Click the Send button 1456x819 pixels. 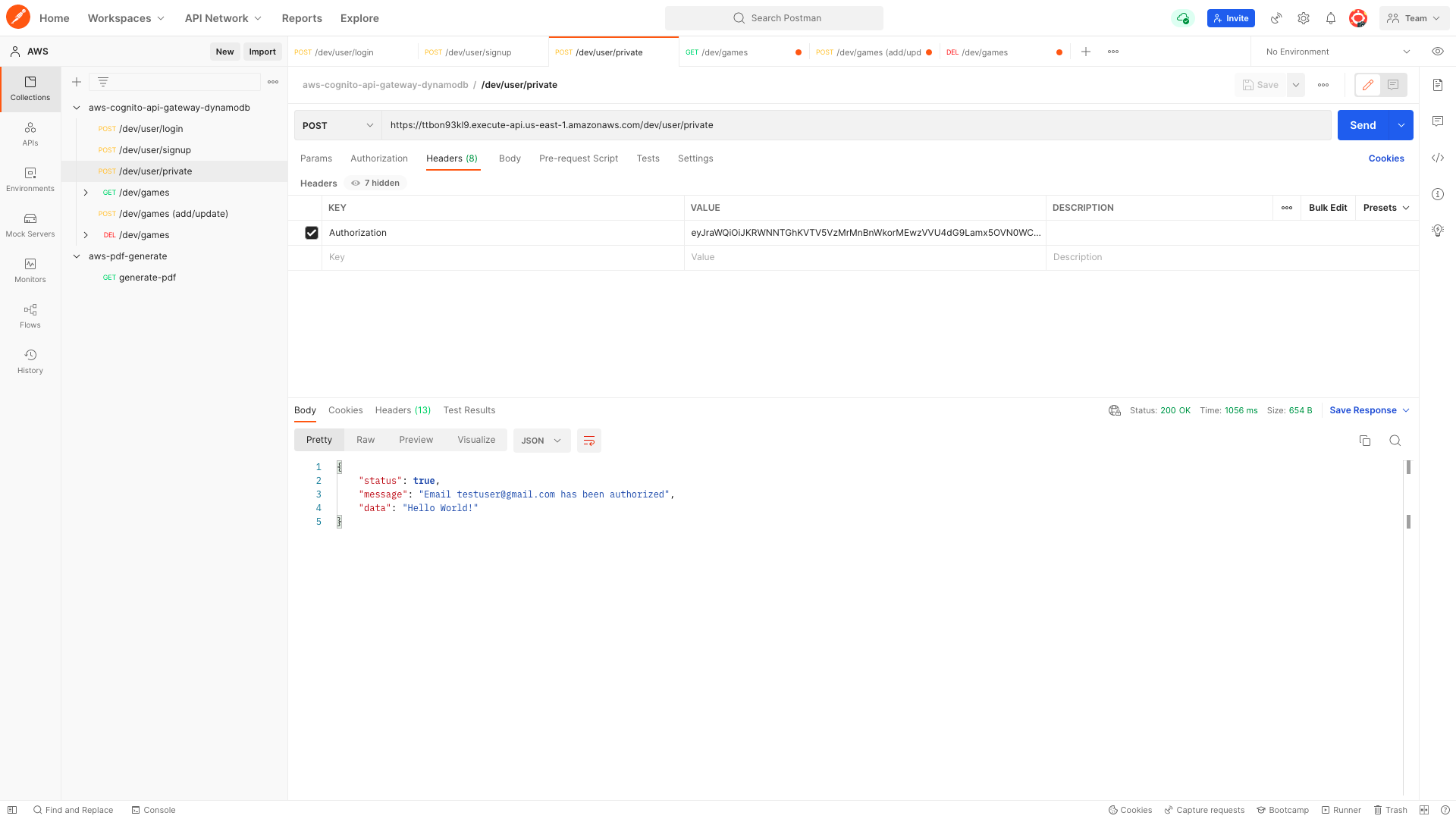click(1362, 125)
